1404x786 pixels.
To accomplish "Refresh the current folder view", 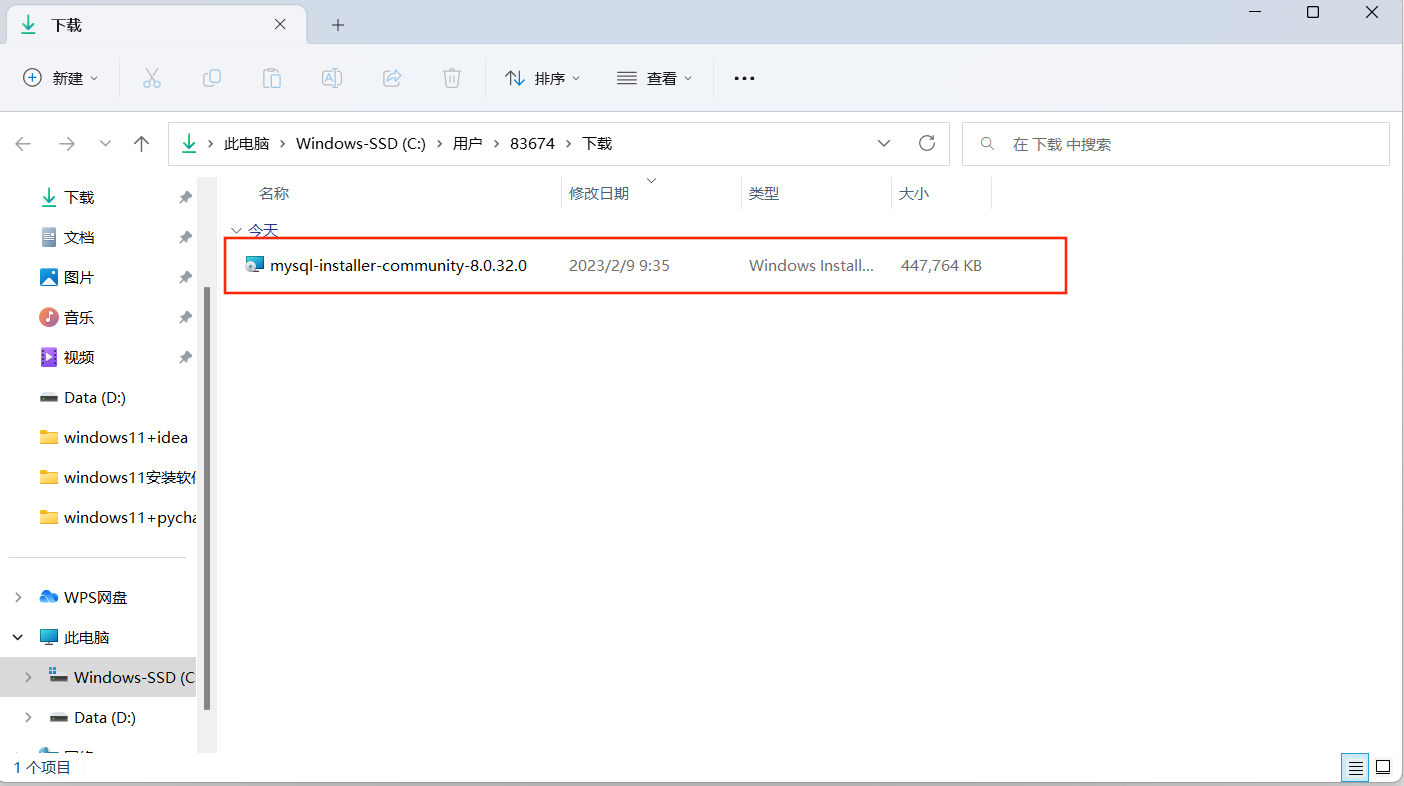I will coord(927,143).
